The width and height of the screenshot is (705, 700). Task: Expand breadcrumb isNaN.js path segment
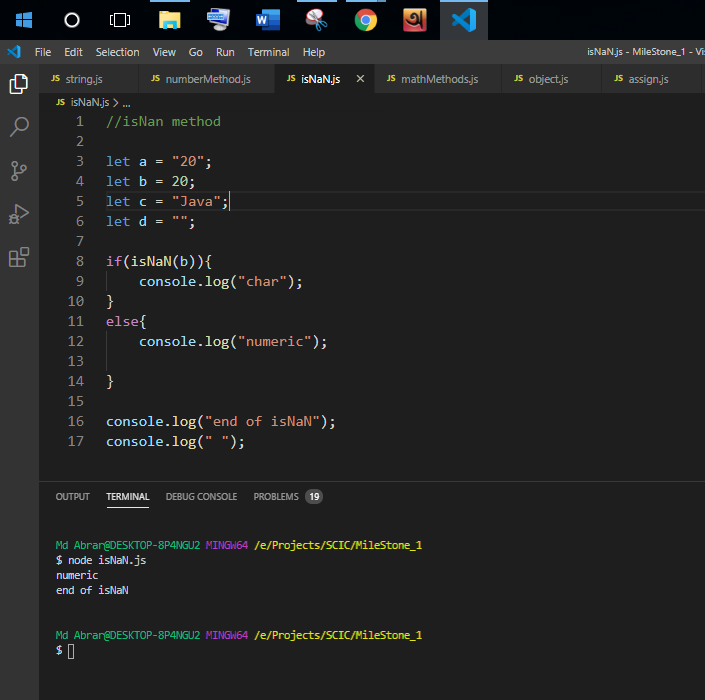pos(90,102)
